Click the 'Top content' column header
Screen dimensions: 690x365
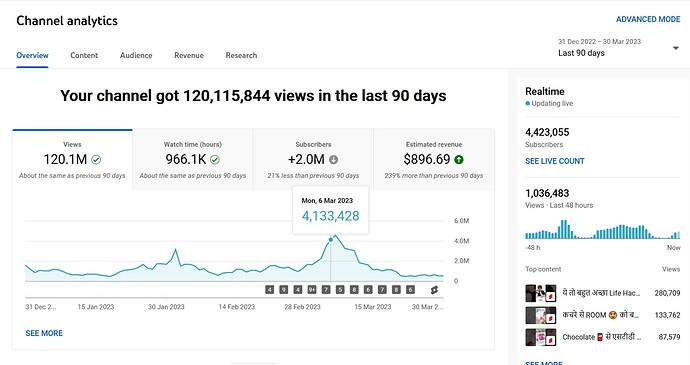coord(543,269)
